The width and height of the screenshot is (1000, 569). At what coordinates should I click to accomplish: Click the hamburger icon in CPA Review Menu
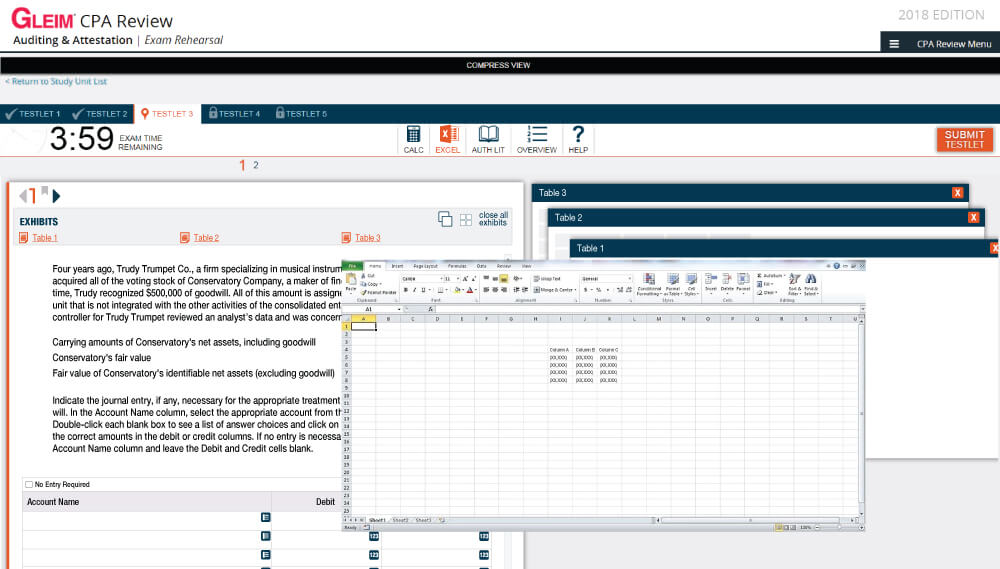tap(894, 44)
